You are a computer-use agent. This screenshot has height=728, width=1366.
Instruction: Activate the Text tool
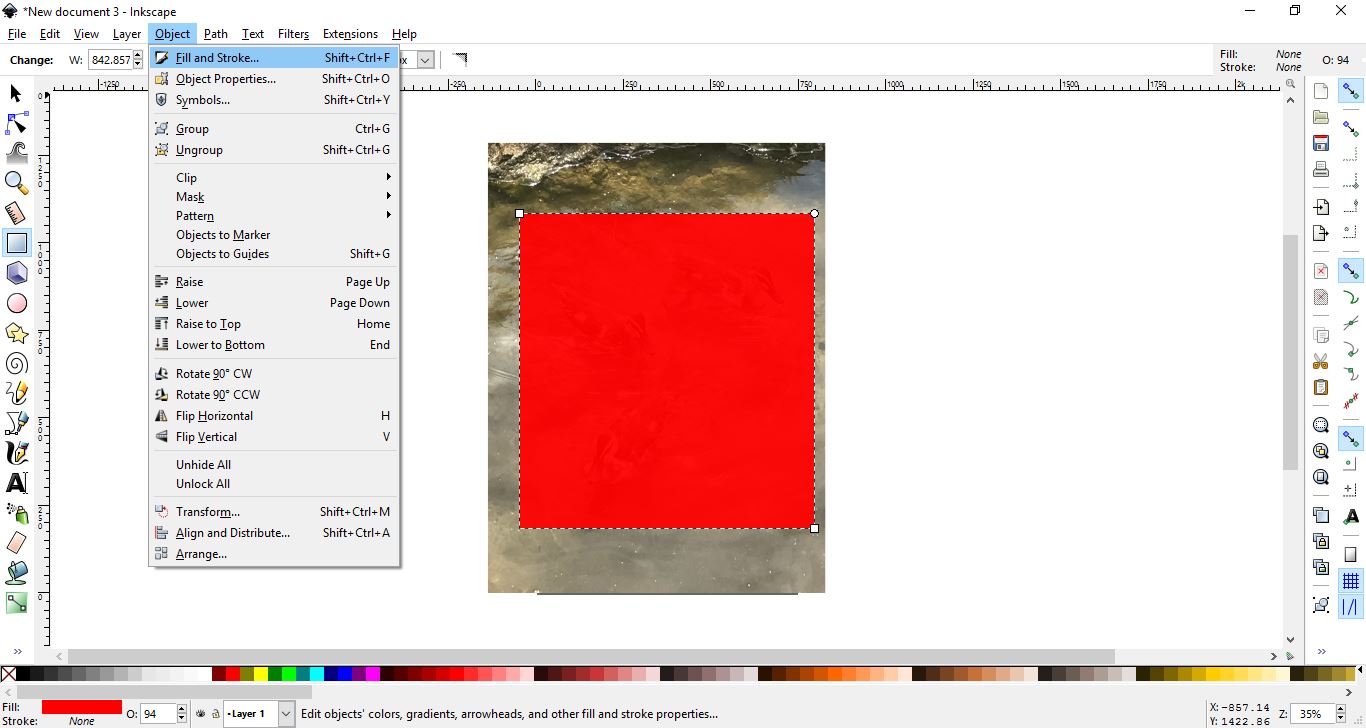coord(16,482)
